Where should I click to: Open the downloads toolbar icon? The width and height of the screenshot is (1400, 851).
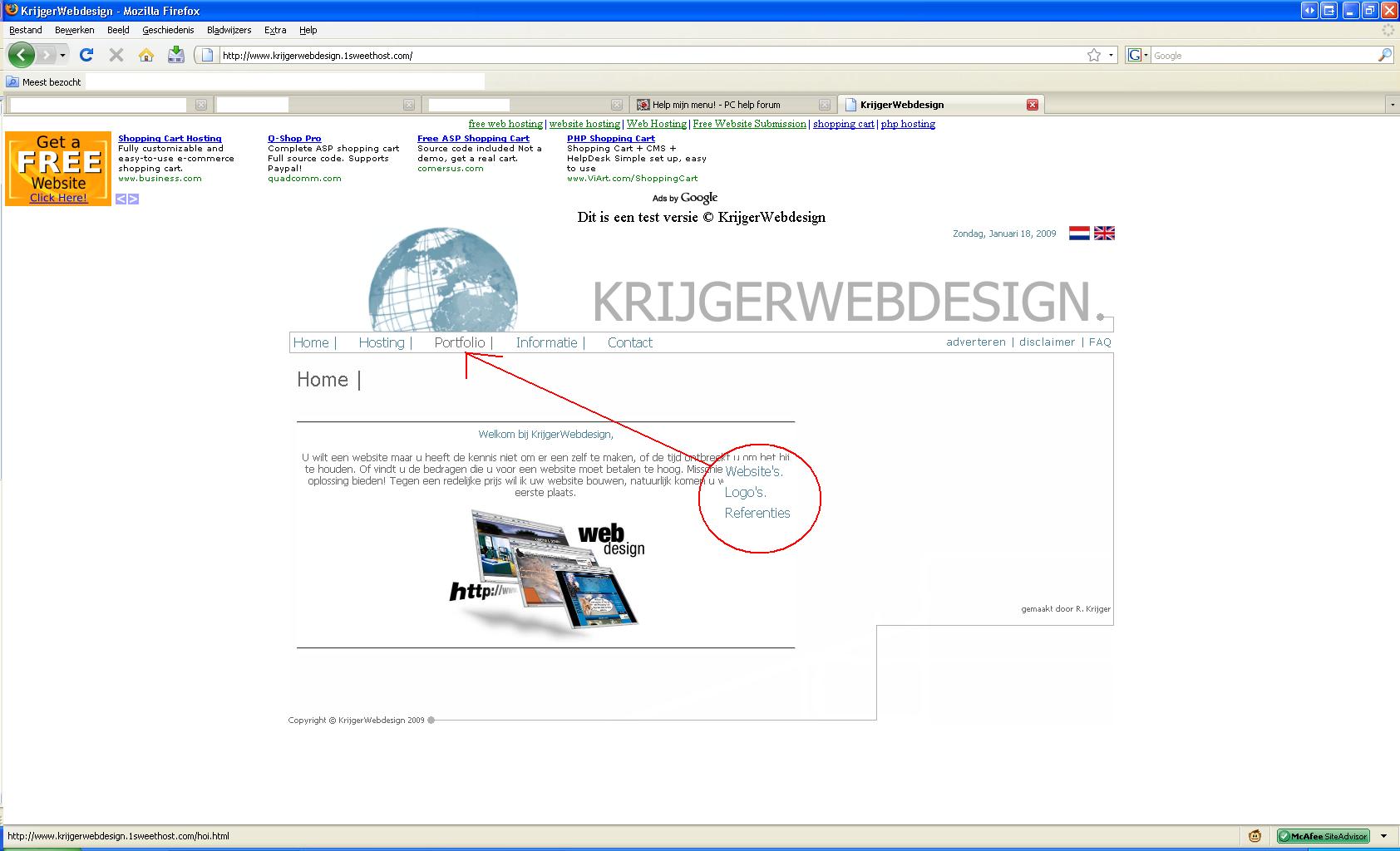175,55
